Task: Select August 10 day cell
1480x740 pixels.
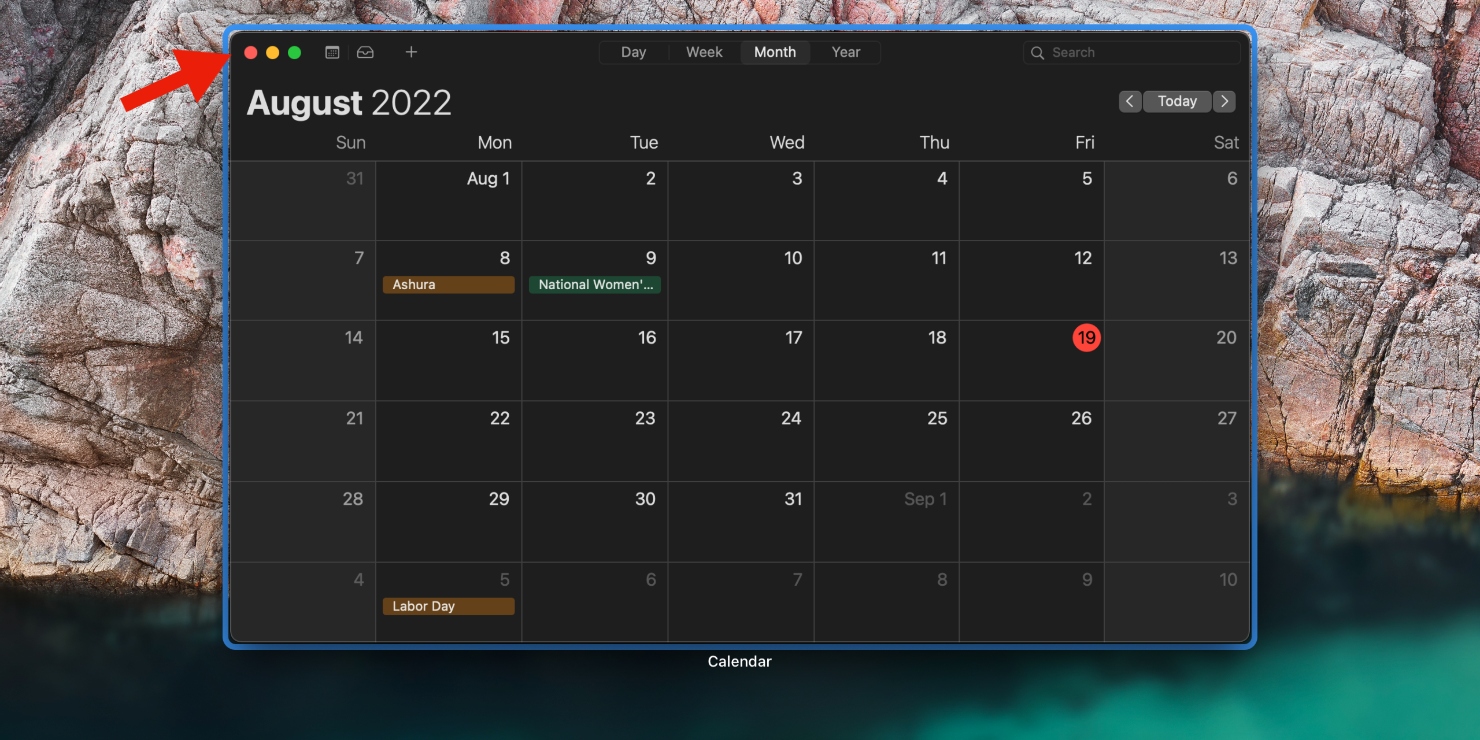Action: pos(741,281)
